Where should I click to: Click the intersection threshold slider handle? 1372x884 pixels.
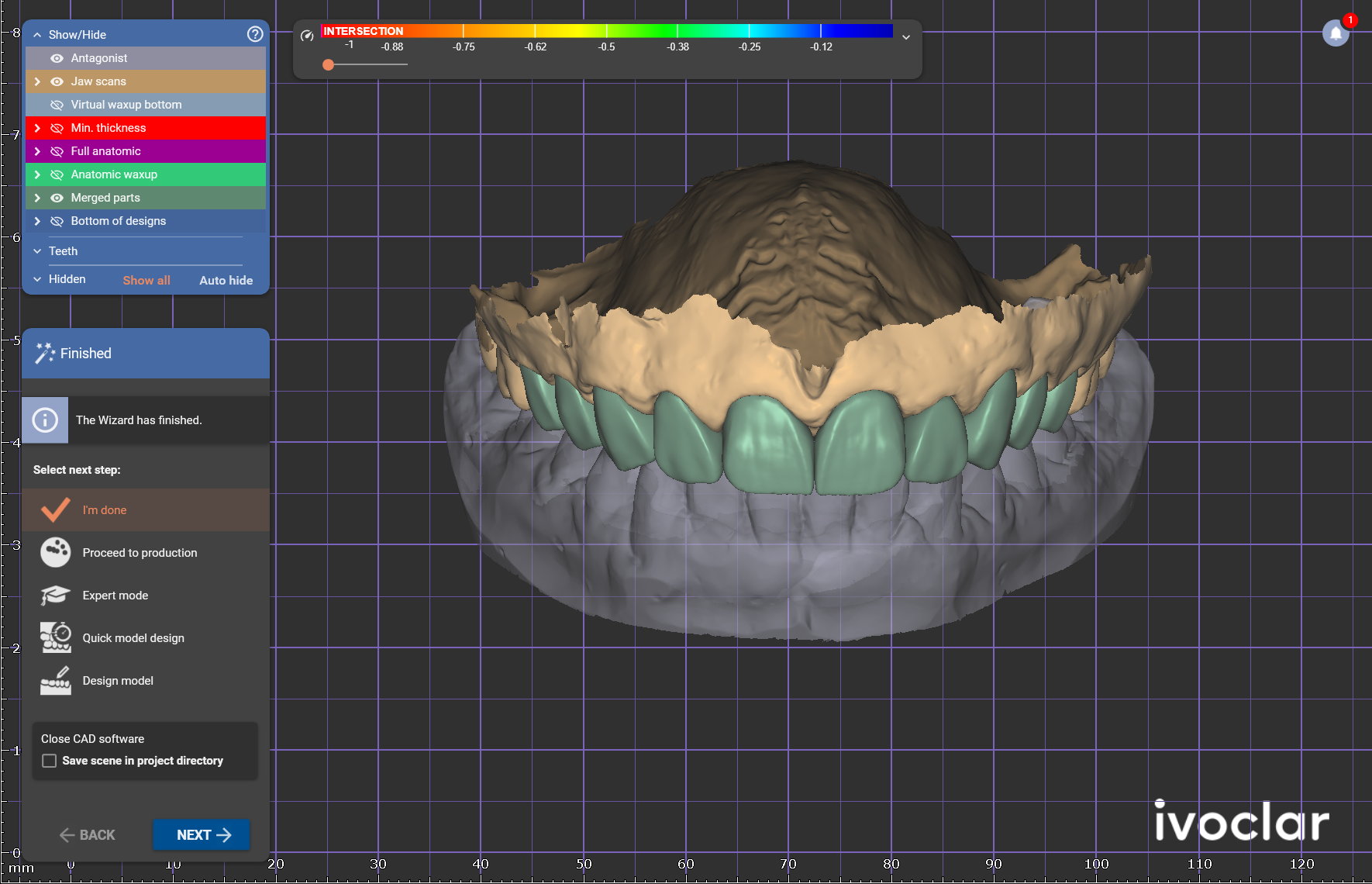click(x=329, y=64)
